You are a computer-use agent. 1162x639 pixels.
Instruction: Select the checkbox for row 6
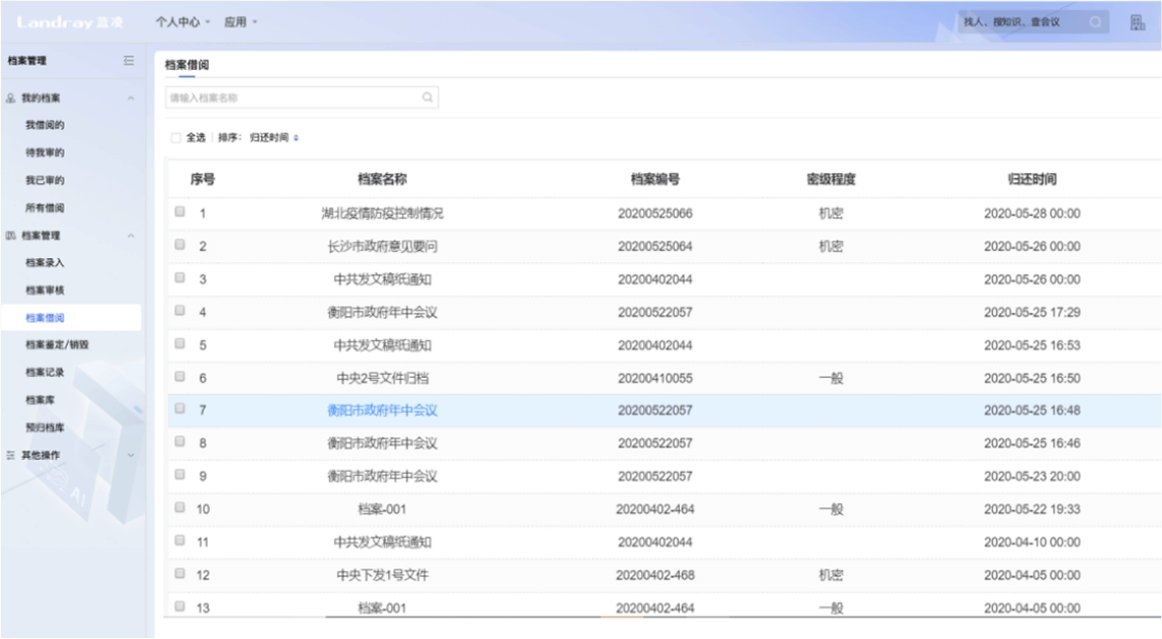(180, 377)
